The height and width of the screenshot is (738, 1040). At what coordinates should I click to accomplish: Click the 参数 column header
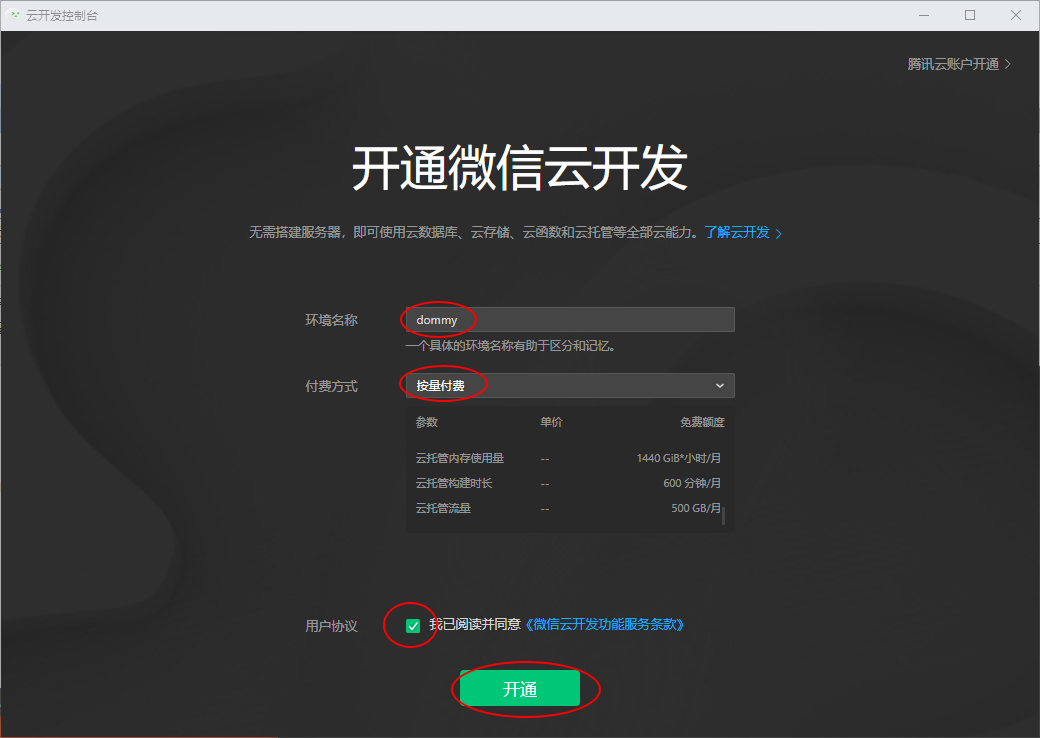(426, 422)
